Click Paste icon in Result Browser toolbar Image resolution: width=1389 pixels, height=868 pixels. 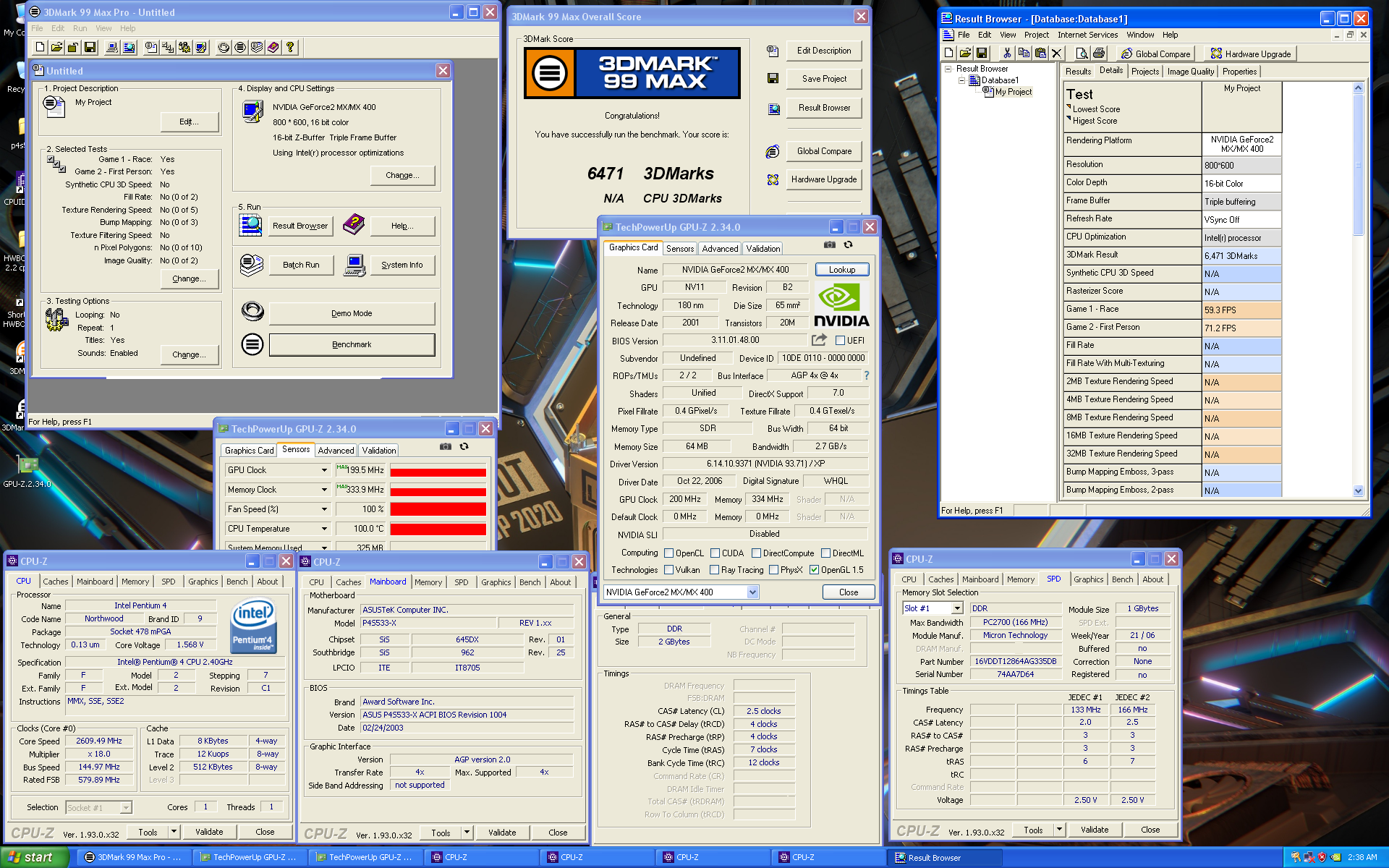1040,53
